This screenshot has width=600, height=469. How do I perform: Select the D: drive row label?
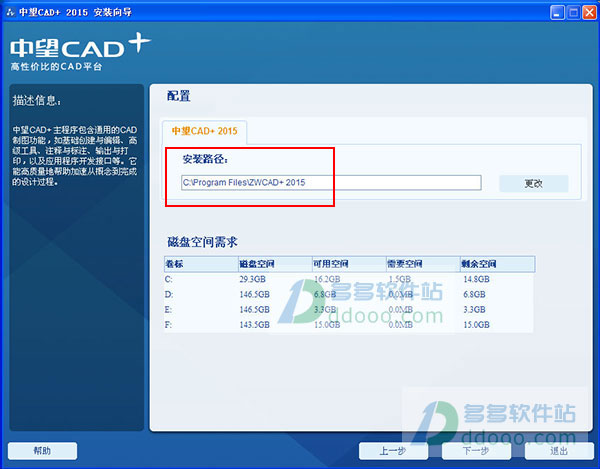click(169, 295)
